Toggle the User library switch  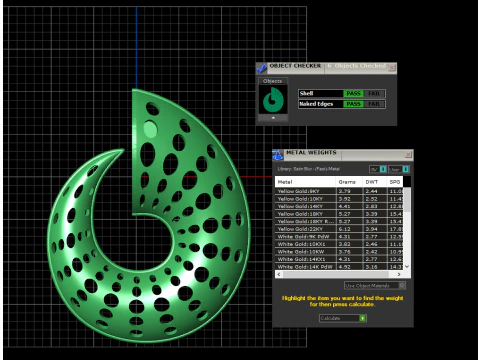[405, 169]
